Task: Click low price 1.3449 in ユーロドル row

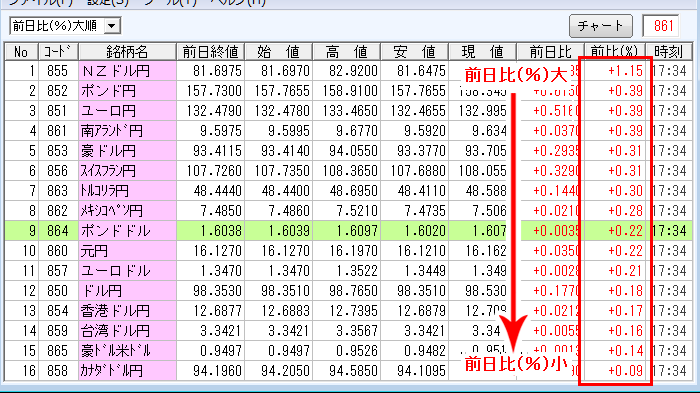Action: coord(425,271)
